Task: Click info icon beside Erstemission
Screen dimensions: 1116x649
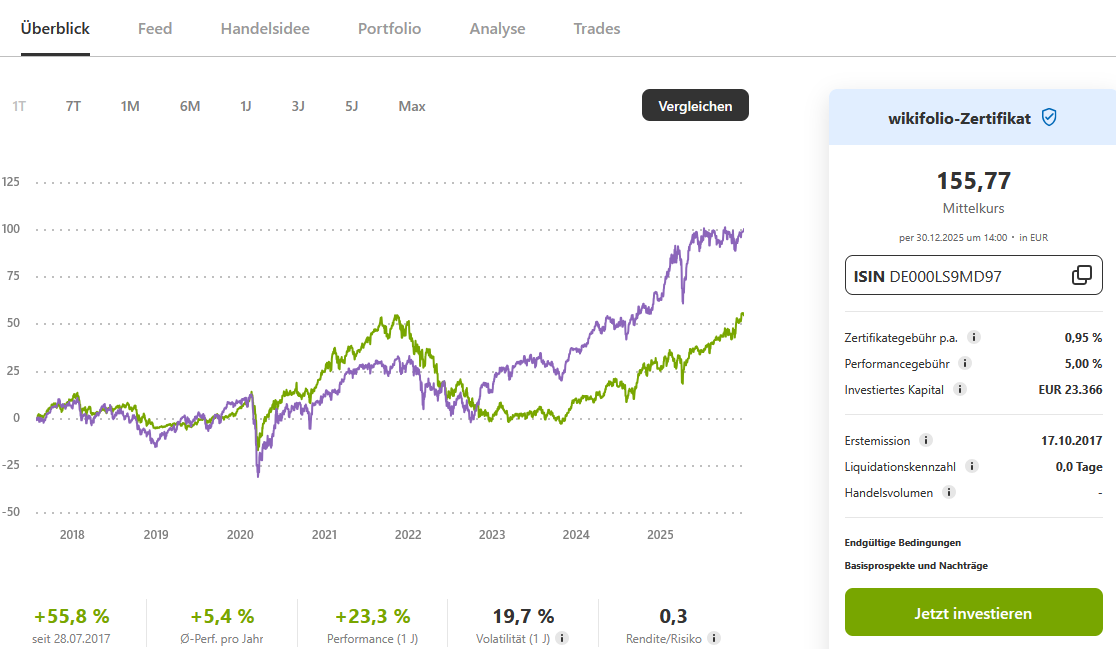Action: (926, 440)
